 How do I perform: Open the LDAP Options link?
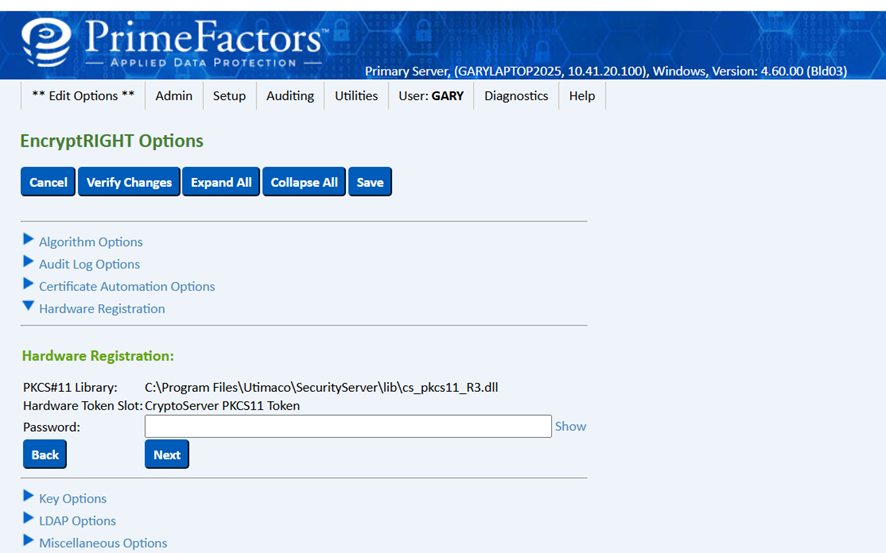tap(77, 521)
